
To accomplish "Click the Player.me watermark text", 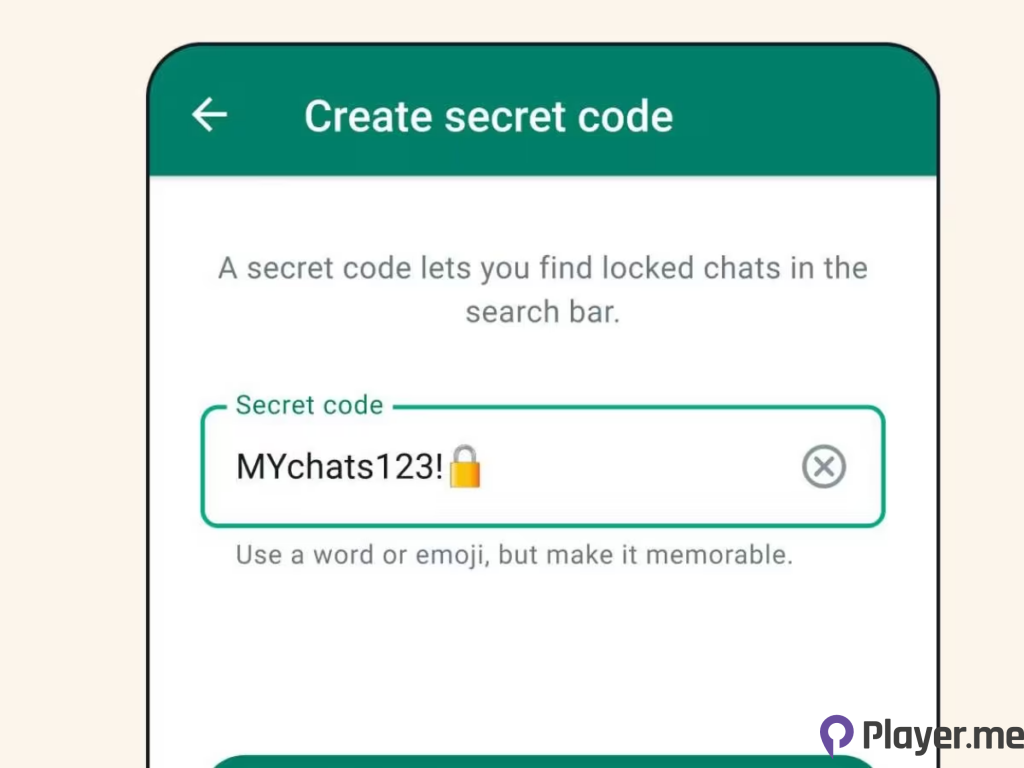I will click(943, 735).
